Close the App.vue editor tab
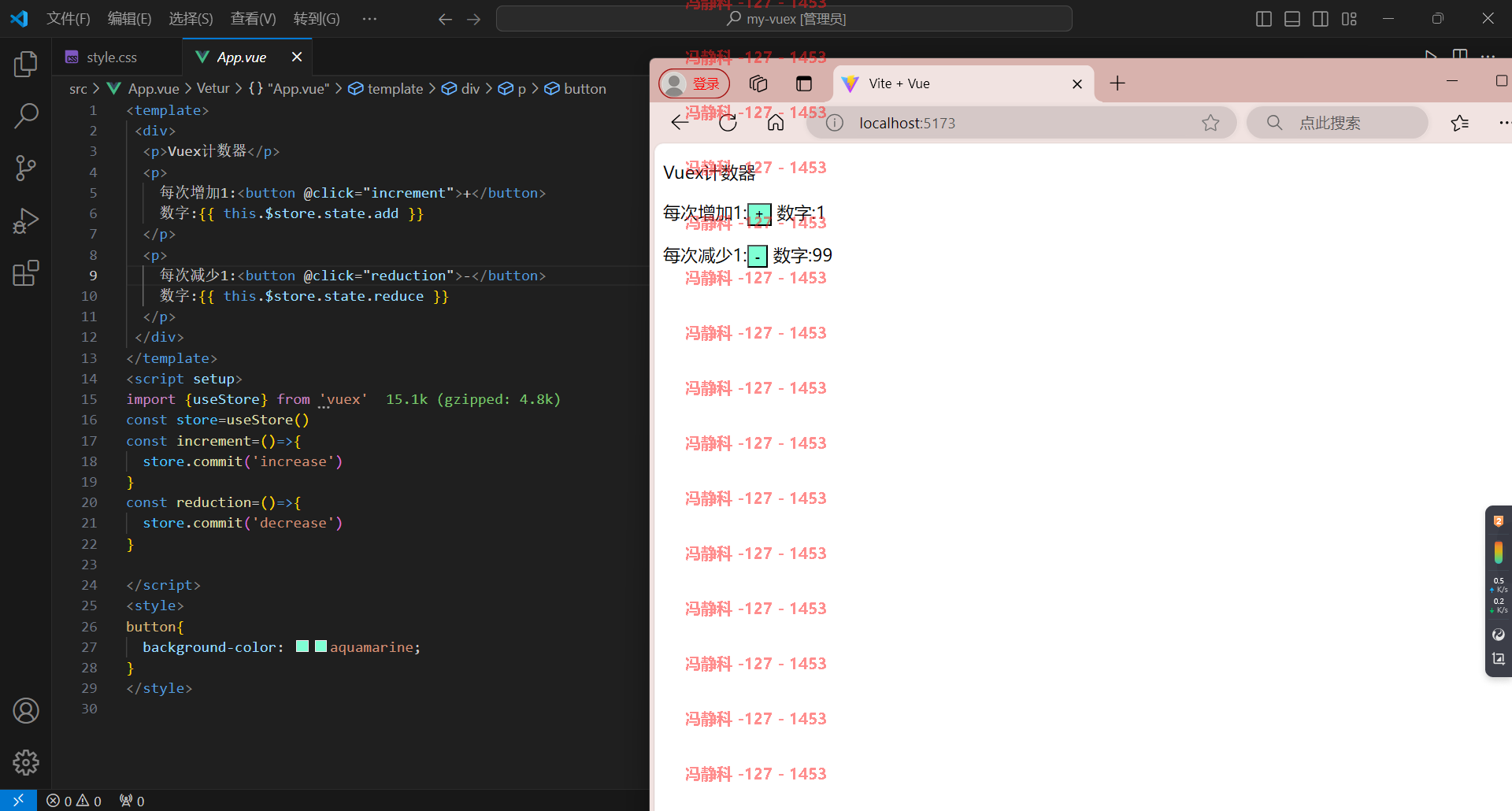Image resolution: width=1512 pixels, height=811 pixels. click(x=297, y=57)
